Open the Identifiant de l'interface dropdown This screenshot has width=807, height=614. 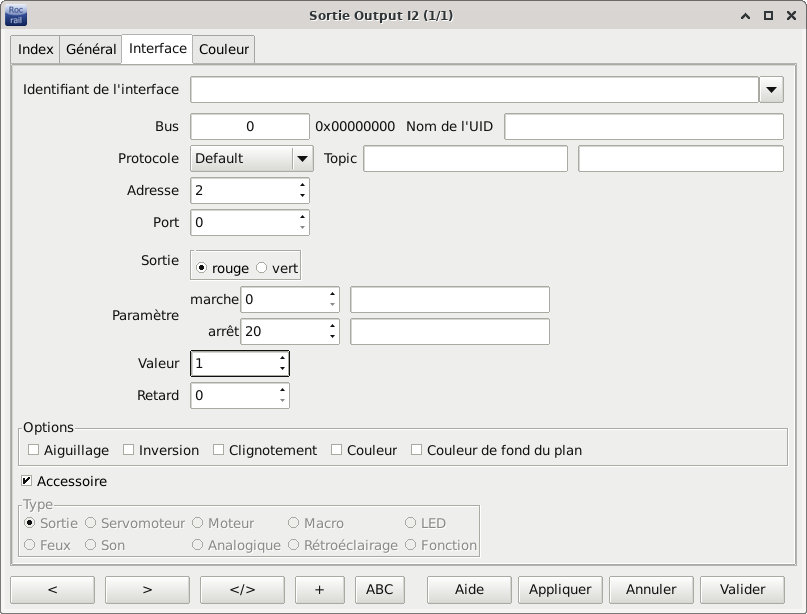(x=771, y=90)
